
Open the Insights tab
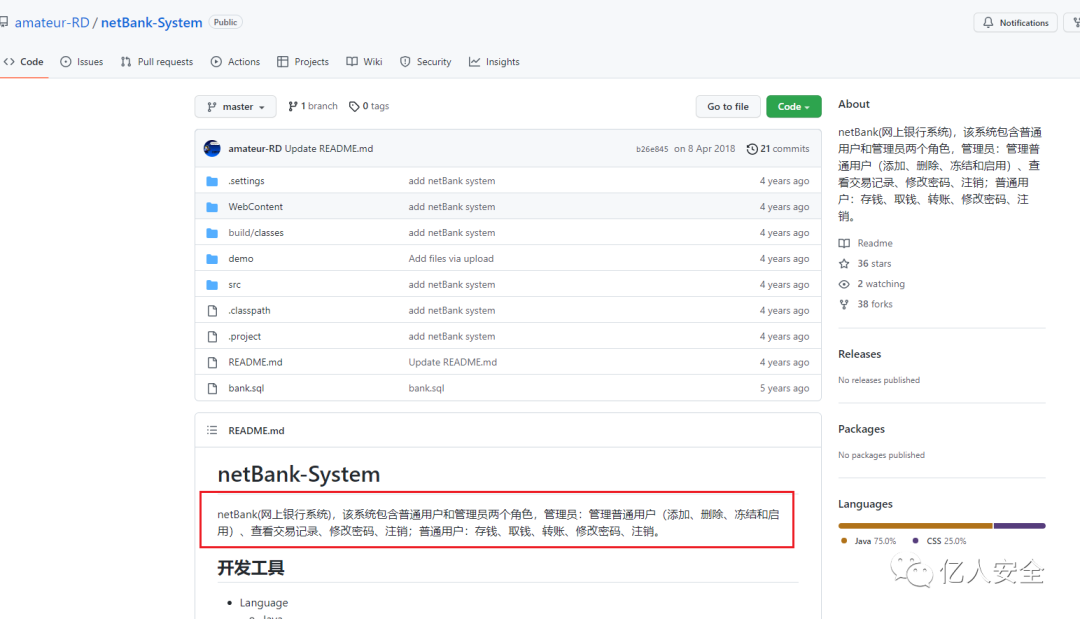tap(495, 62)
